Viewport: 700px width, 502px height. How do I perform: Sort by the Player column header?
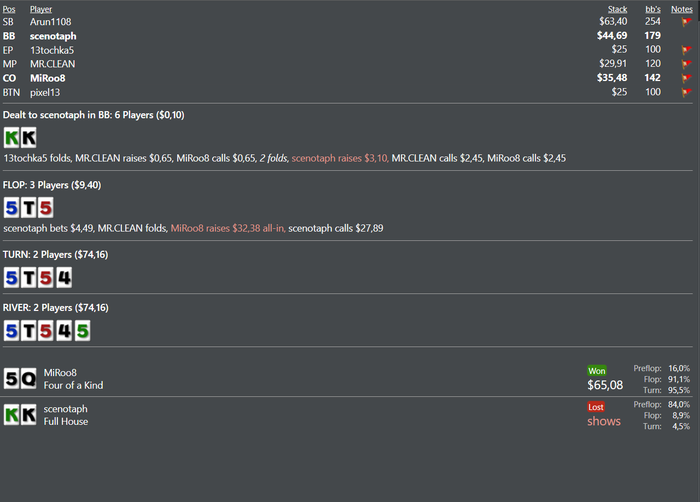41,9
